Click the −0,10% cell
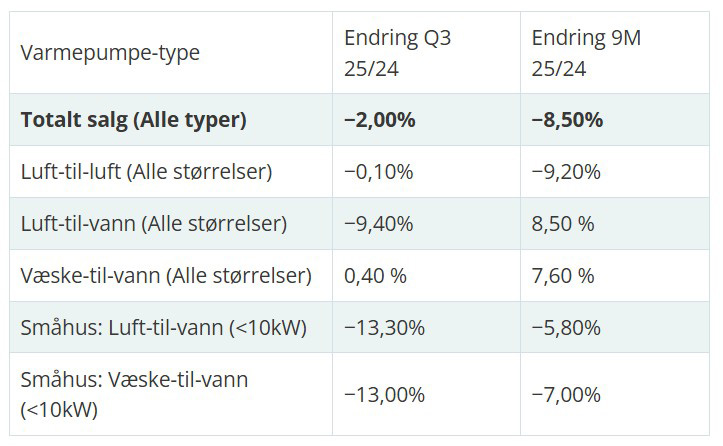The width and height of the screenshot is (723, 446). coord(378,172)
